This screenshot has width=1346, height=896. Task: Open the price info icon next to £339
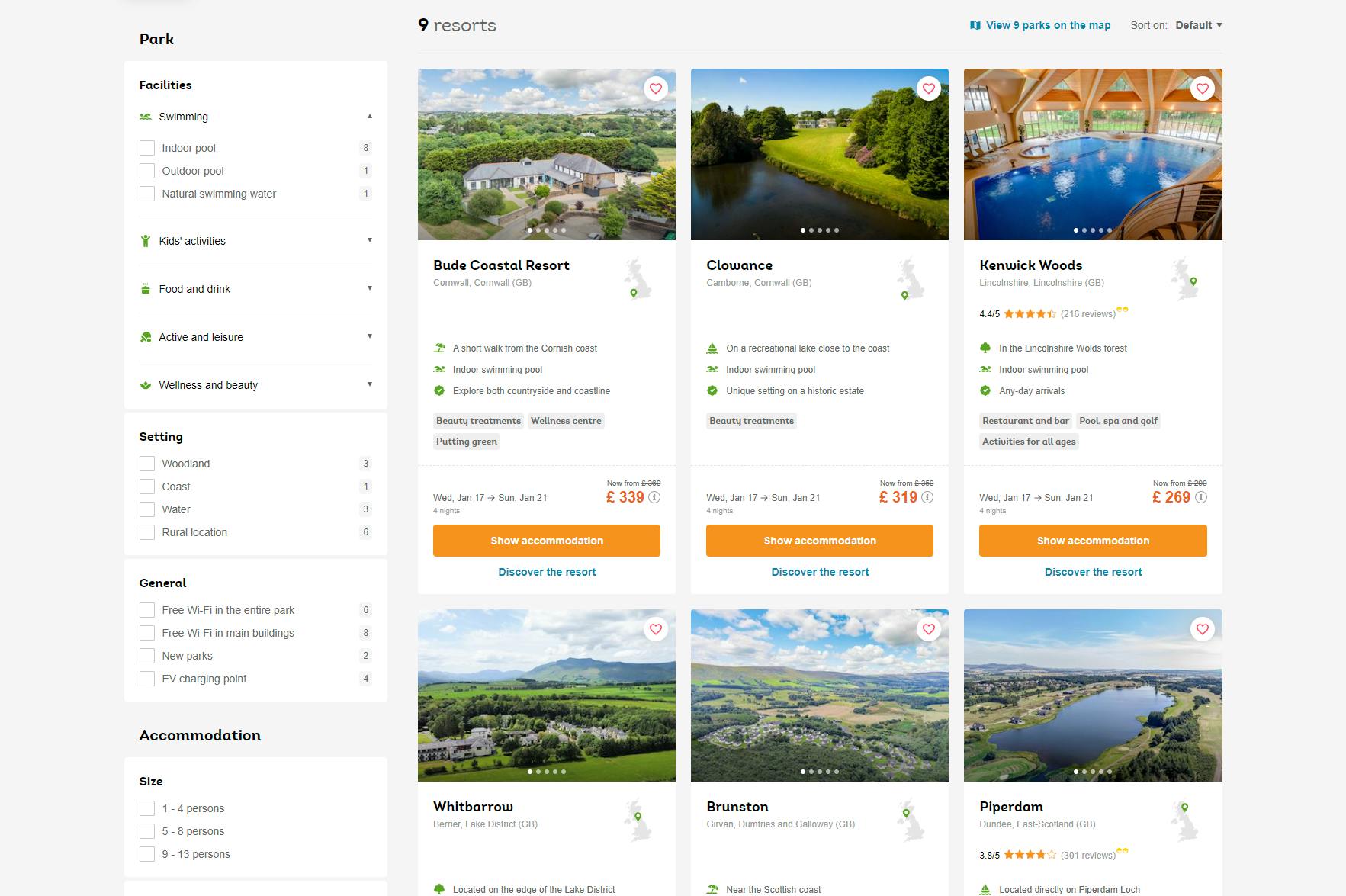click(654, 497)
